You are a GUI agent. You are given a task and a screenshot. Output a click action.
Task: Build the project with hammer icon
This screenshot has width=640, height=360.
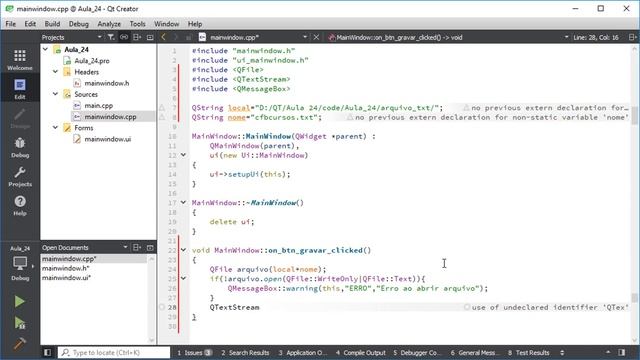(20, 344)
